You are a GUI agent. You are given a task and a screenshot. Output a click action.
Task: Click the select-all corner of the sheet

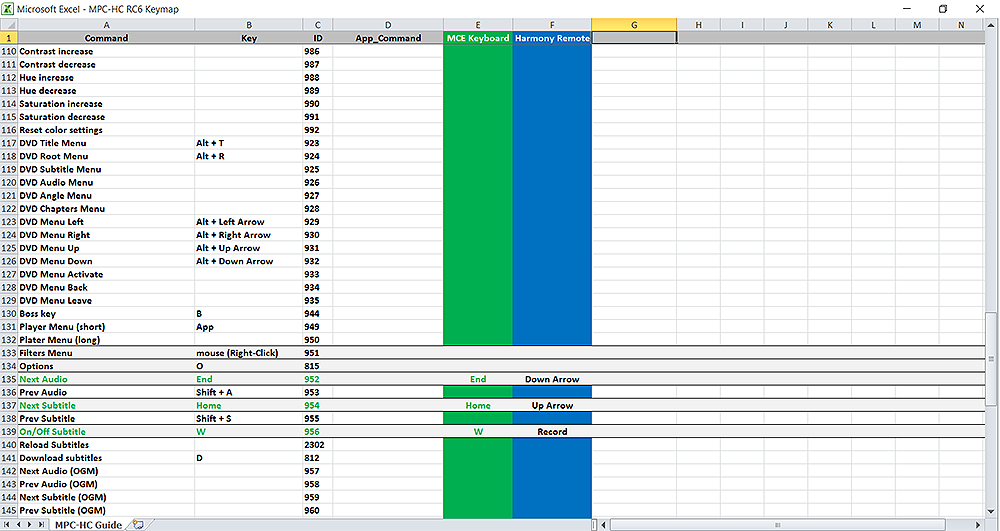coord(9,25)
